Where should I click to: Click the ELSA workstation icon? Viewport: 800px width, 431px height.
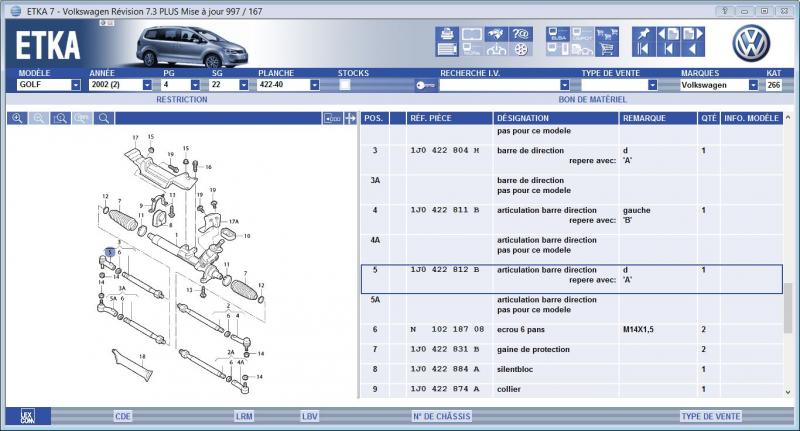point(558,34)
